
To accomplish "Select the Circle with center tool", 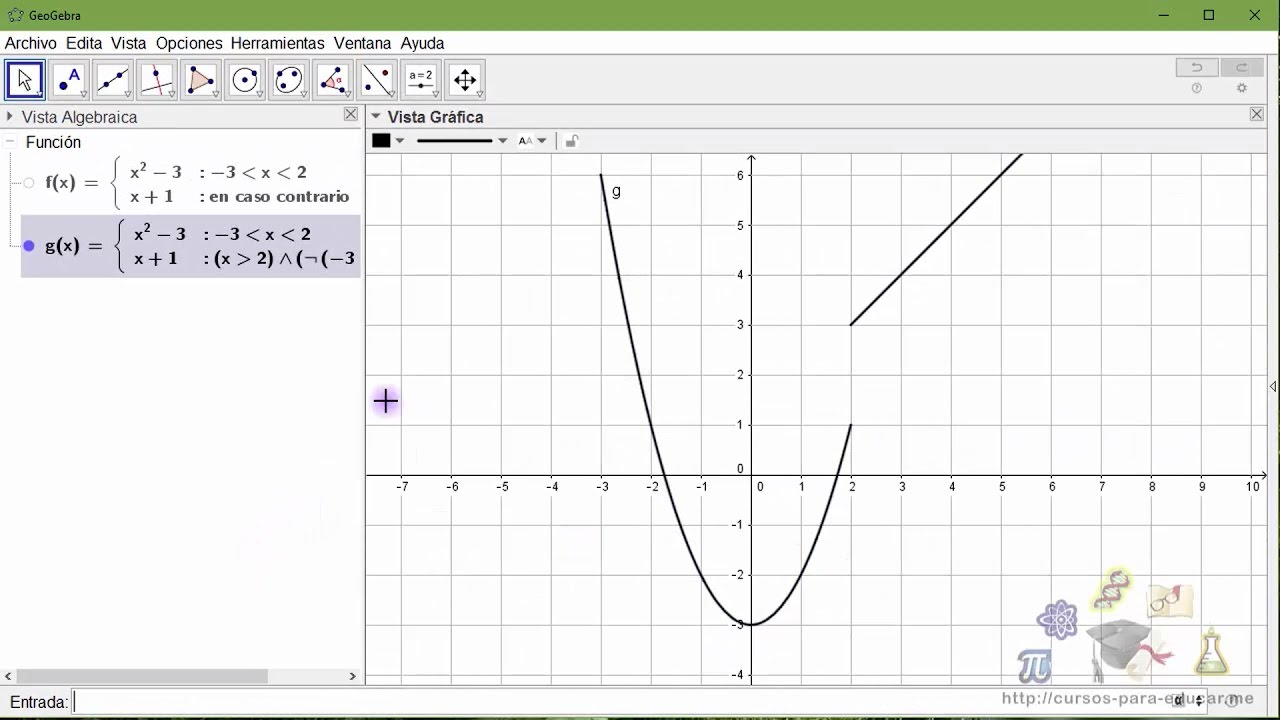I will pyautogui.click(x=245, y=80).
